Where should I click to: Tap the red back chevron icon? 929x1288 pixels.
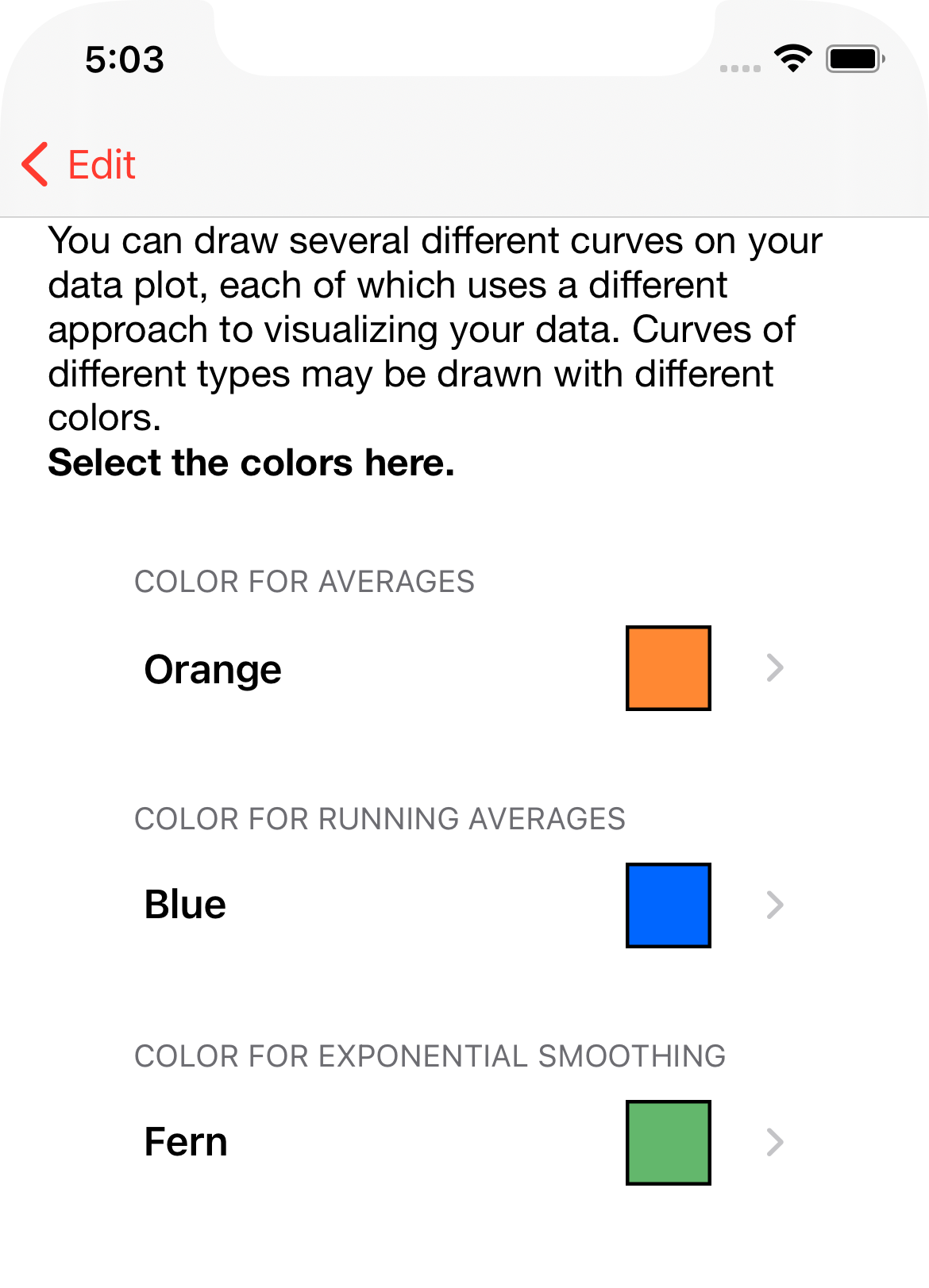[x=36, y=165]
